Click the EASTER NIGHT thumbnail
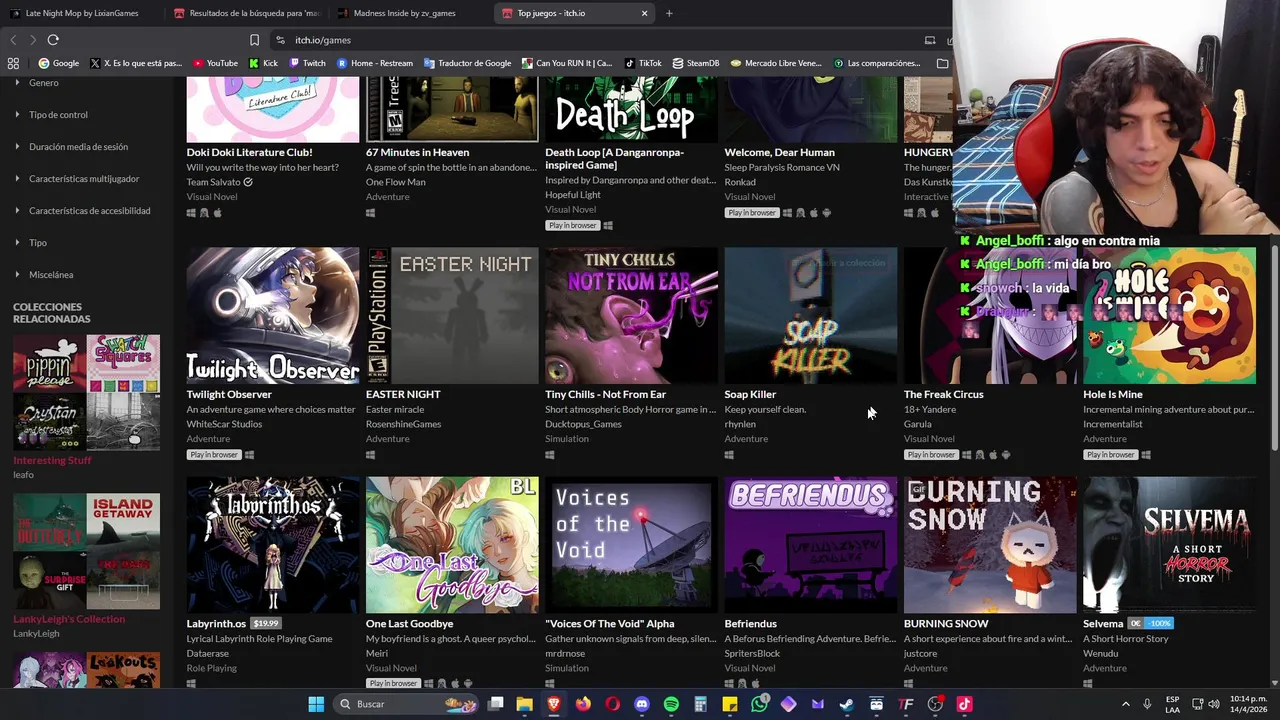Screen dimensions: 1280x720 (452, 316)
